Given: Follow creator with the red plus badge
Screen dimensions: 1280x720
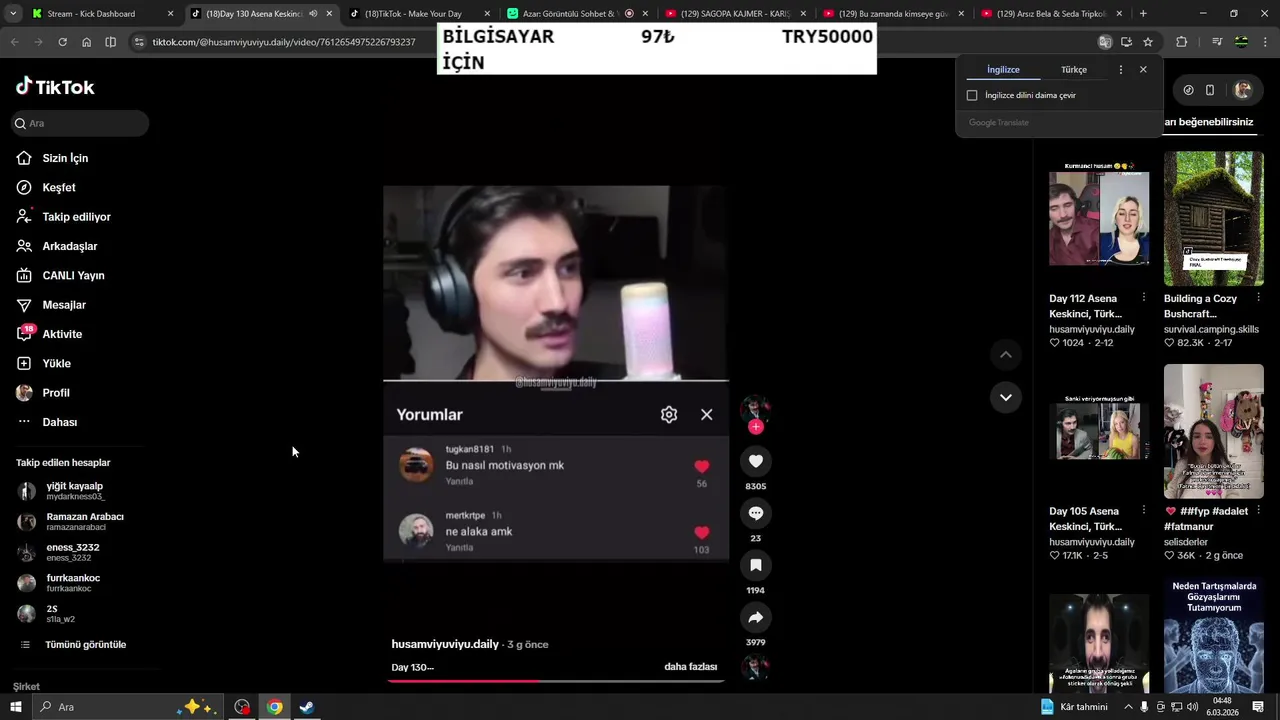Looking at the screenshot, I should click(756, 427).
